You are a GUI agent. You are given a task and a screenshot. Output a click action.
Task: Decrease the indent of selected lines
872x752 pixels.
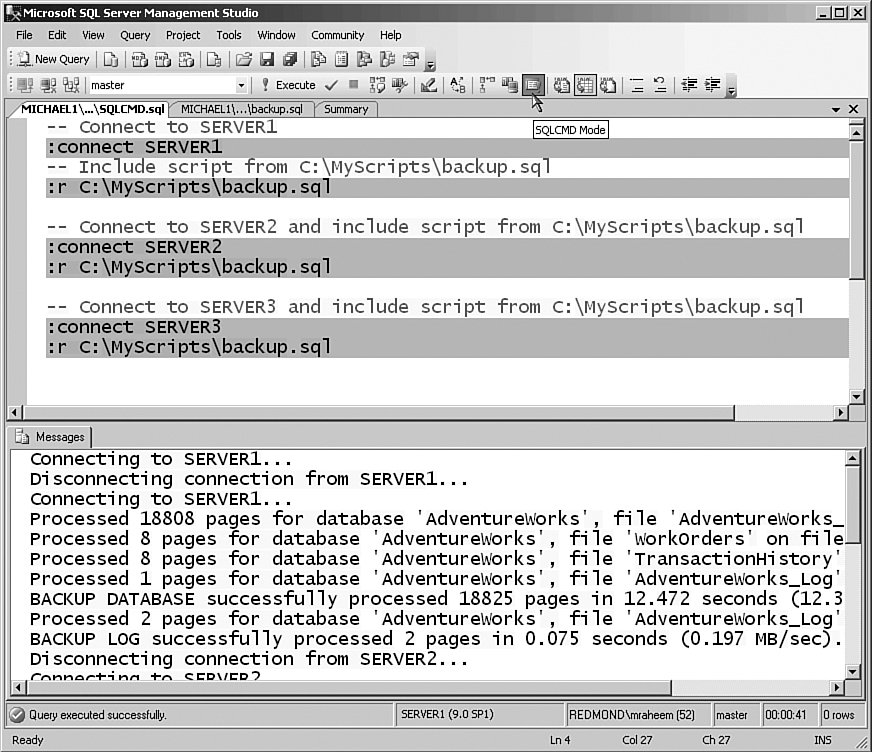tap(689, 85)
